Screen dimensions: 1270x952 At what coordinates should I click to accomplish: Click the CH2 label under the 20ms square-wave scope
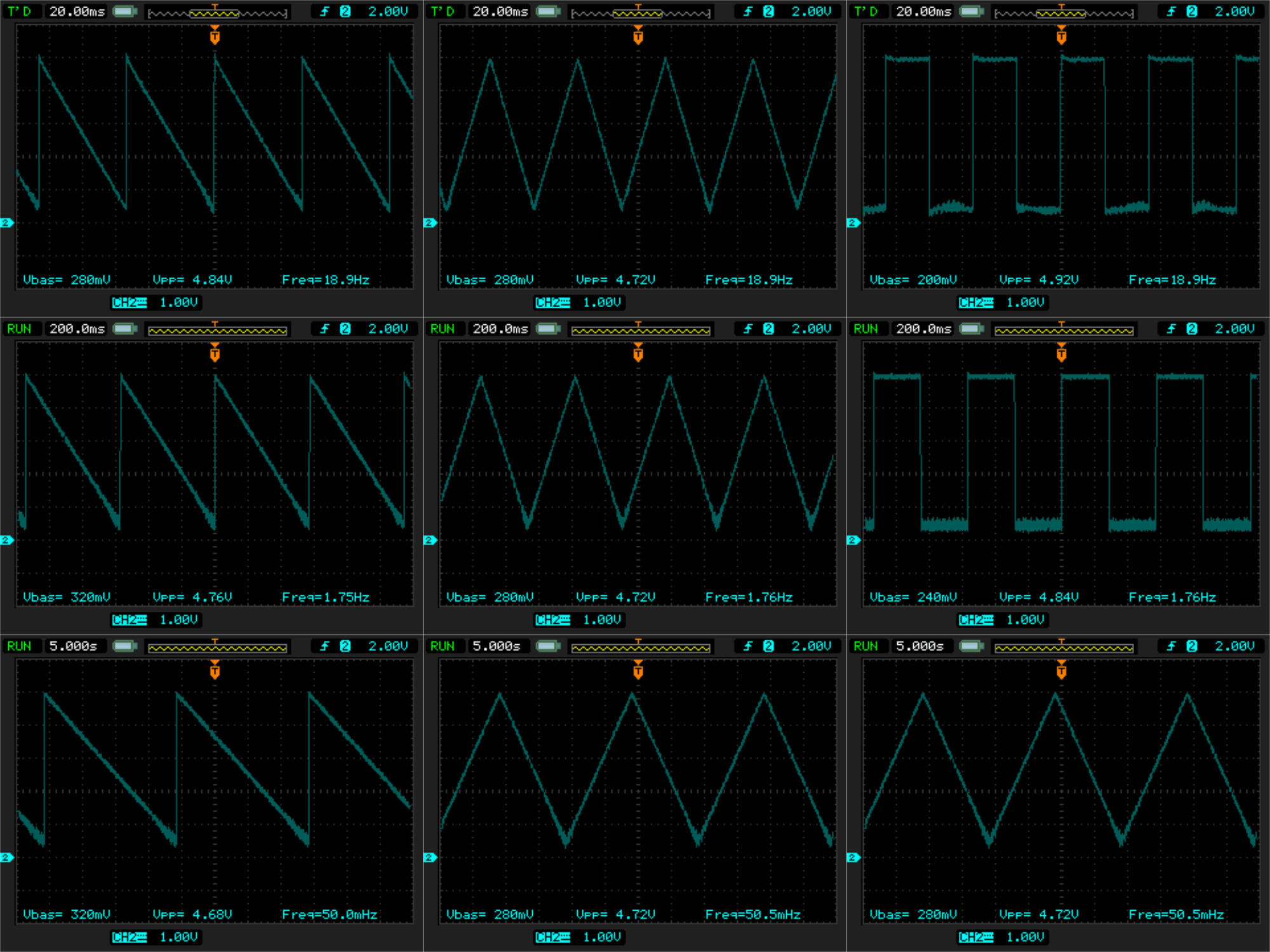coord(976,303)
